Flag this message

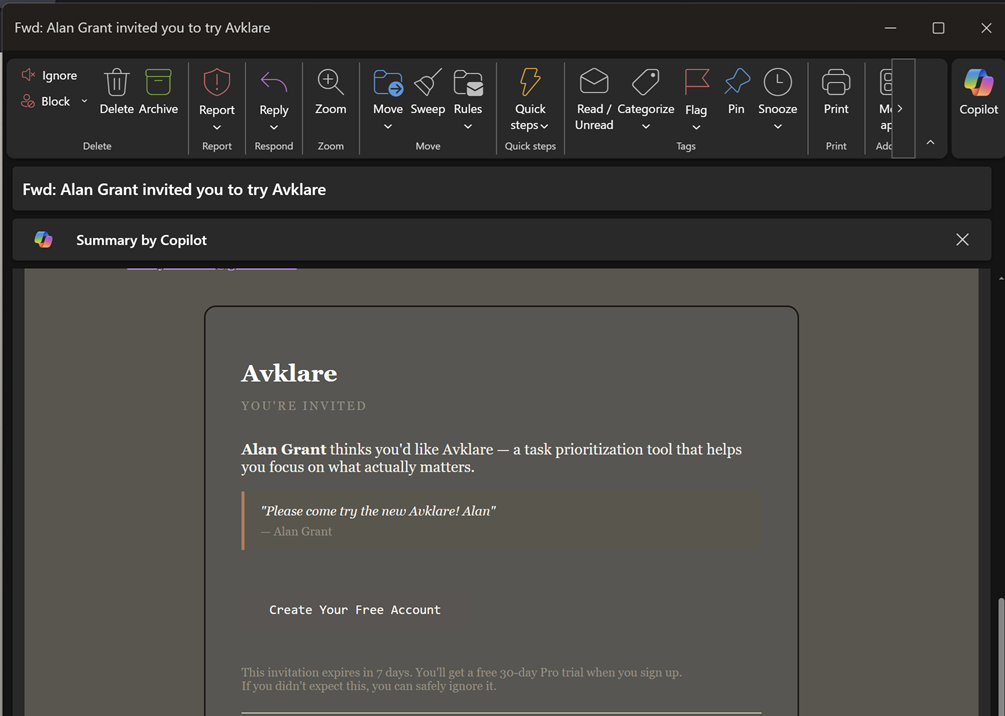[x=696, y=90]
